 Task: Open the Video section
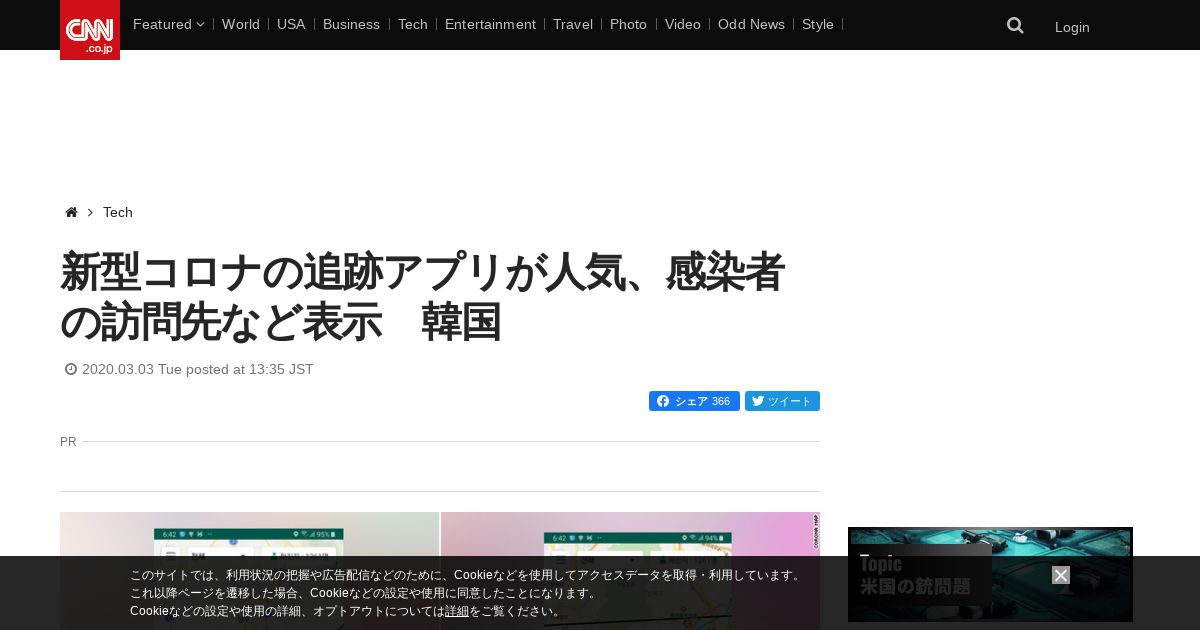coord(683,24)
